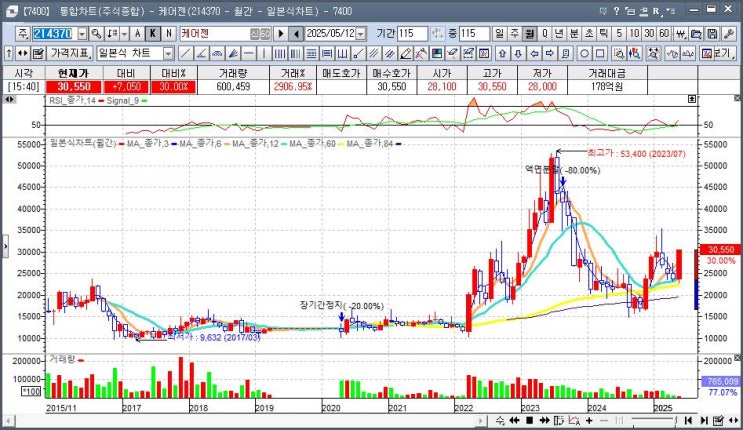Select the fan lines drawing tool
The height and width of the screenshot is (430, 743).
click(x=232, y=53)
